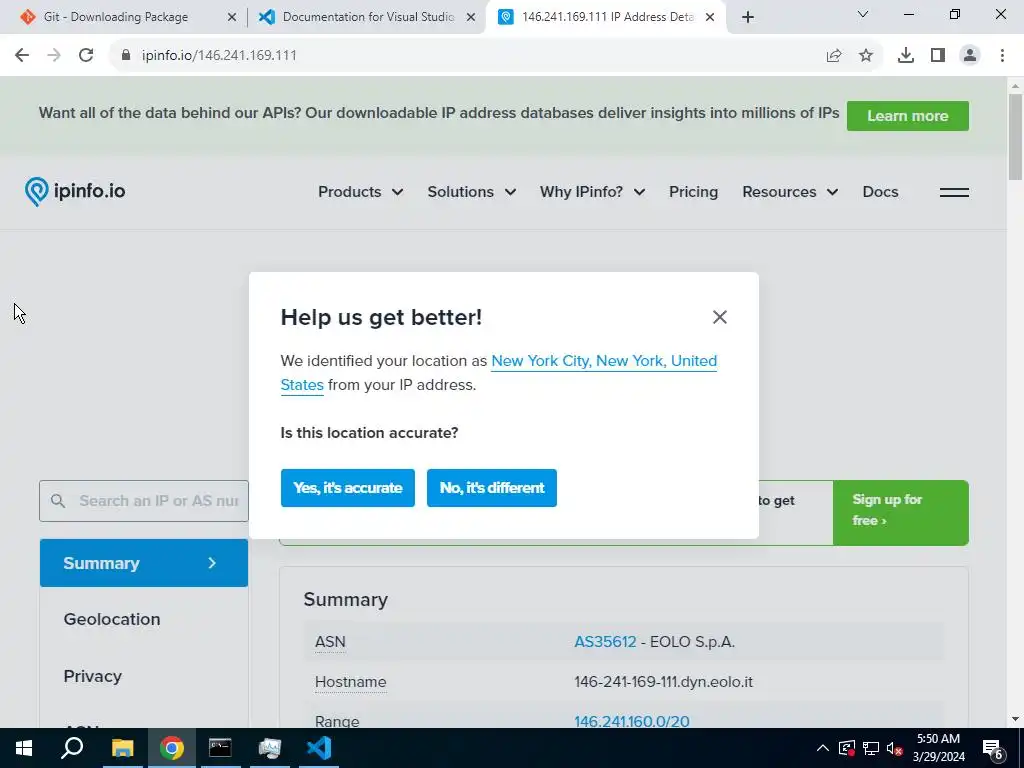Switch to Documentation for Visual Studio tab
The height and width of the screenshot is (768, 1024).
coord(368,17)
